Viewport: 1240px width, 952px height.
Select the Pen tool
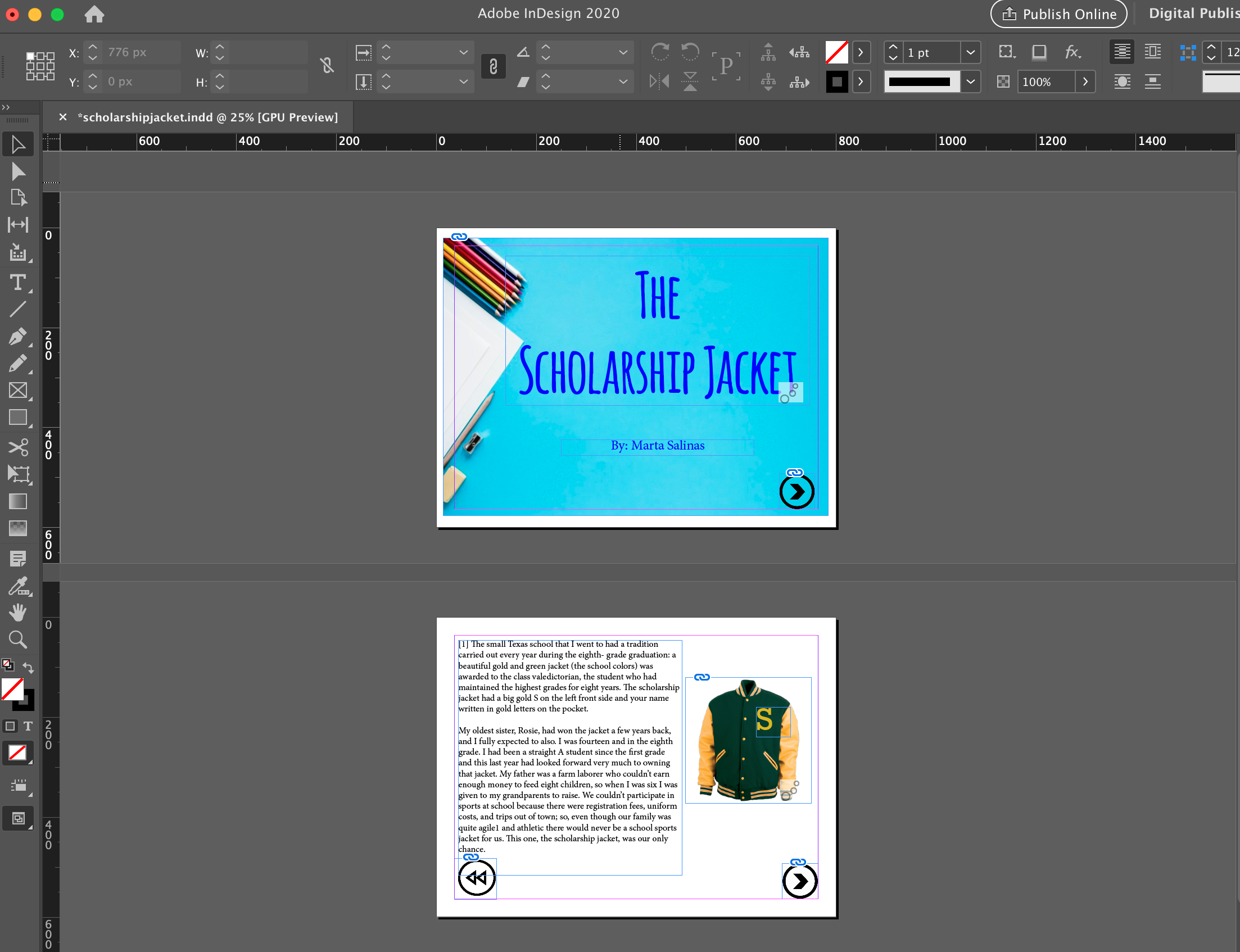(x=17, y=337)
